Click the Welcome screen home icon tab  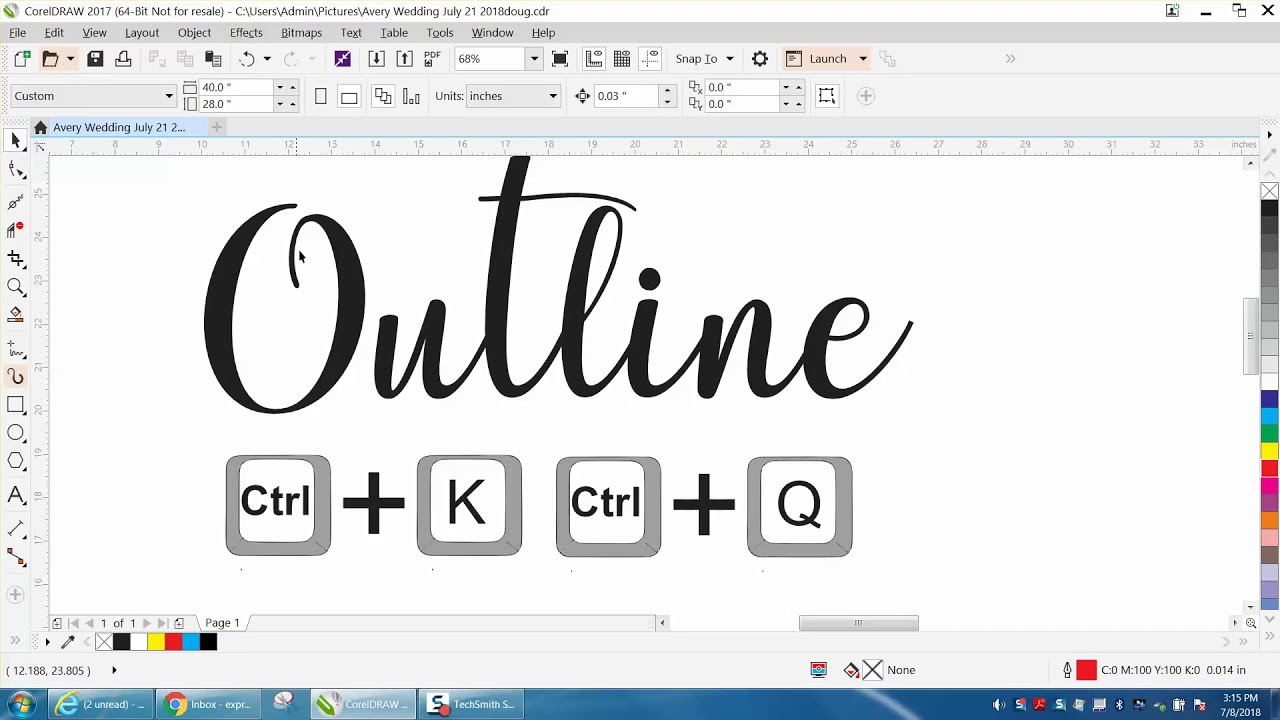40,127
